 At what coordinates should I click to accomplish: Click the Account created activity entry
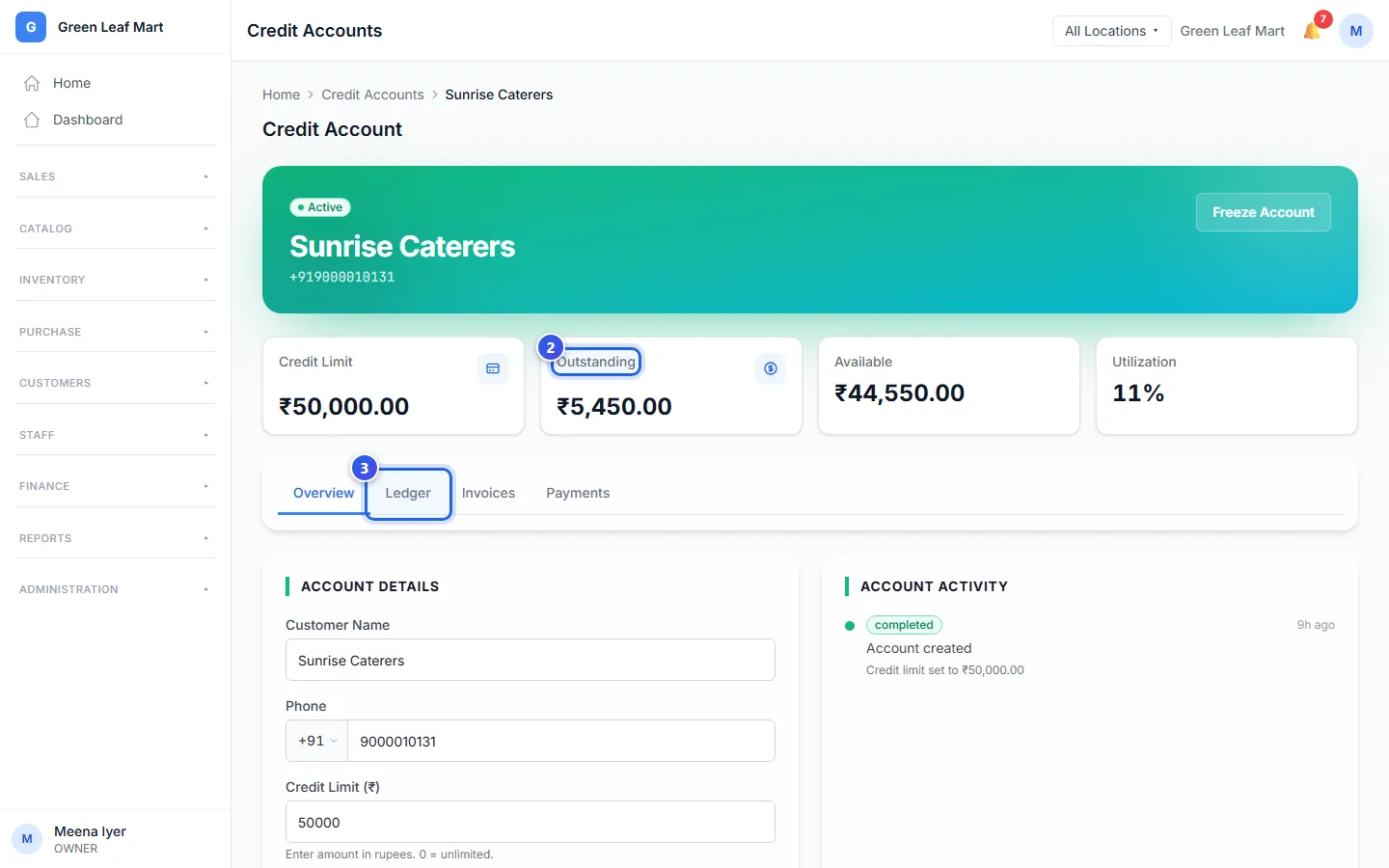pyautogui.click(x=918, y=648)
